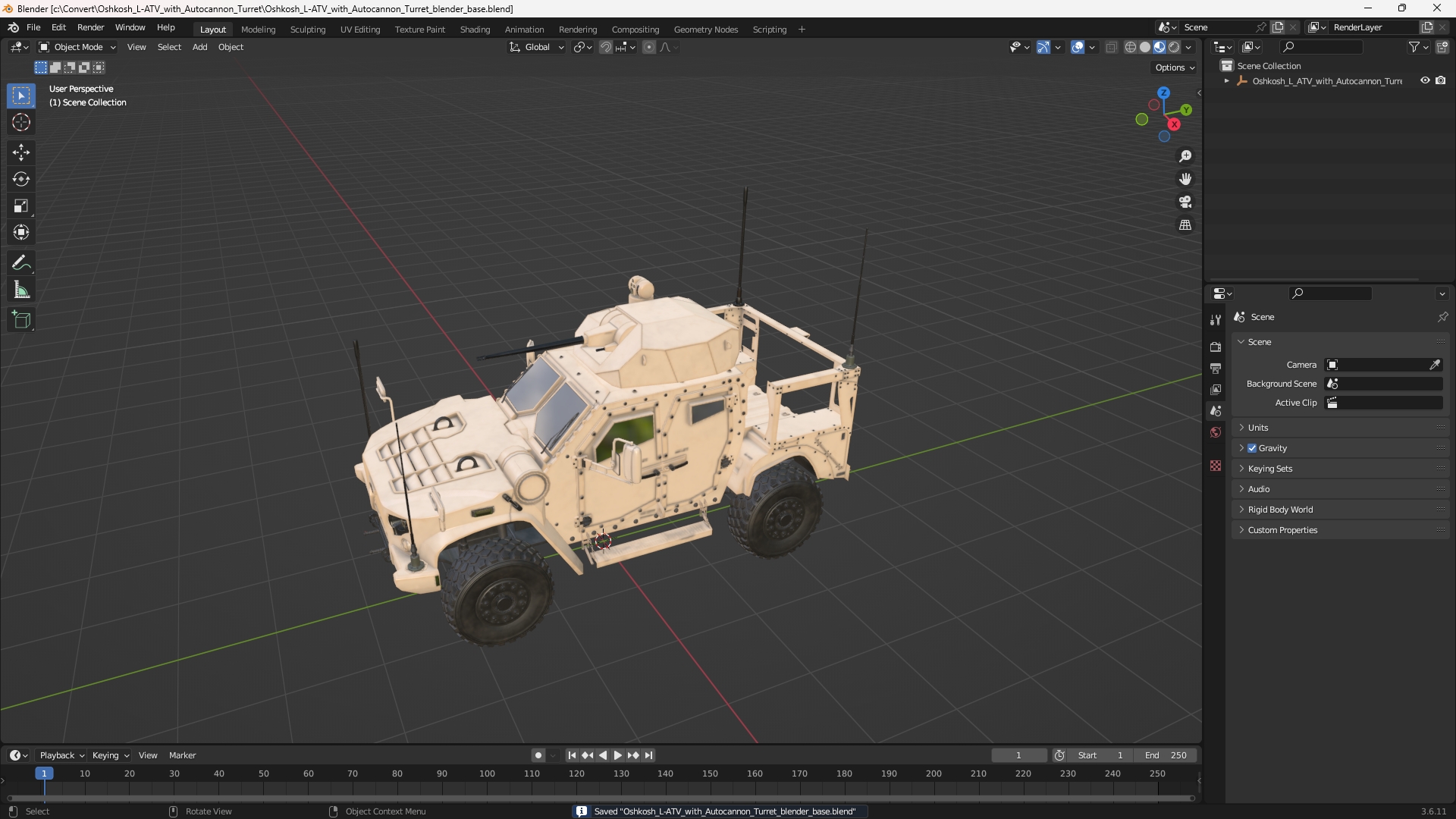Click the Blender logo menu icon
The image size is (1456, 819).
(x=13, y=27)
